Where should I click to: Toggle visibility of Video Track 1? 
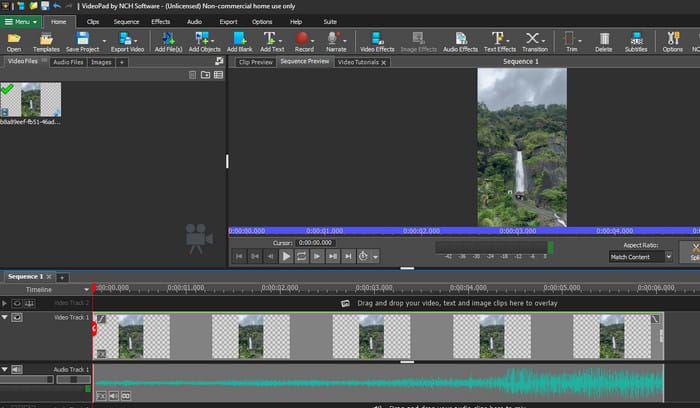point(17,317)
